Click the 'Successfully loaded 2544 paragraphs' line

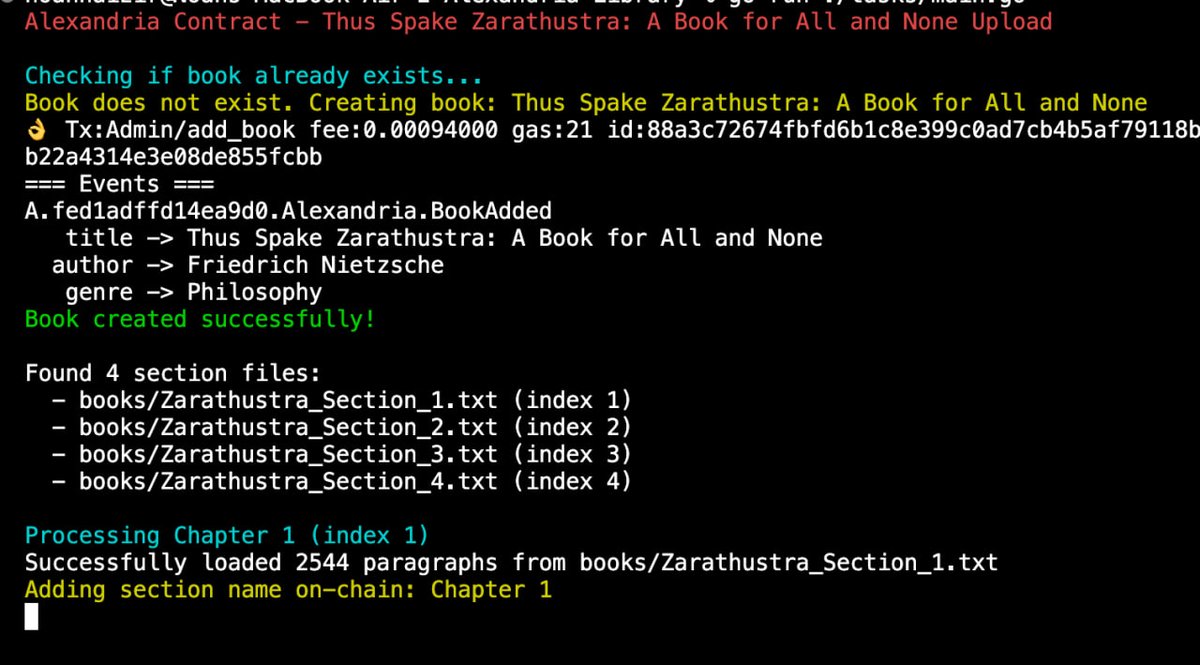pyautogui.click(x=511, y=562)
